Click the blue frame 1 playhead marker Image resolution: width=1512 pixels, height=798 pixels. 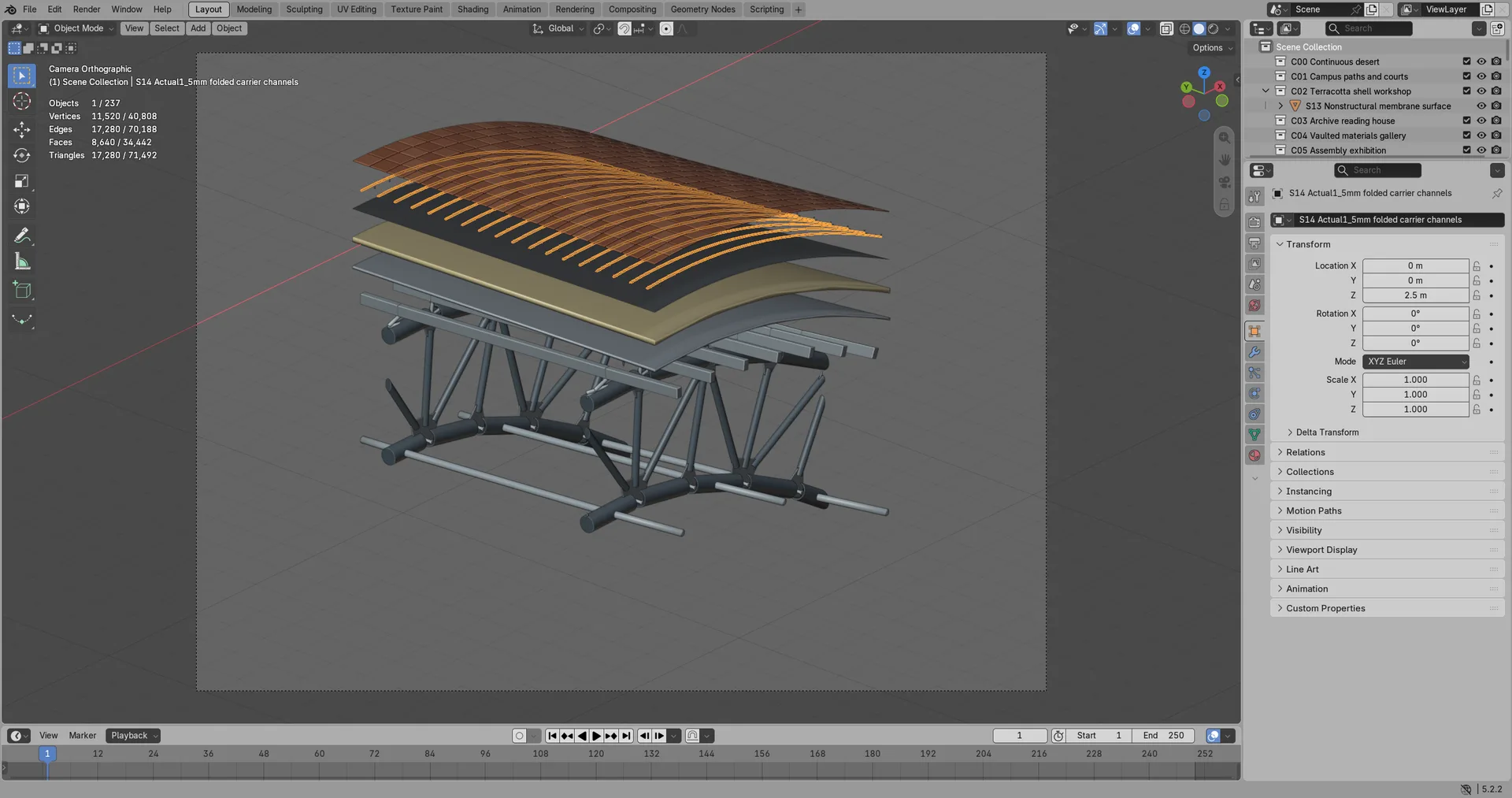[x=47, y=754]
